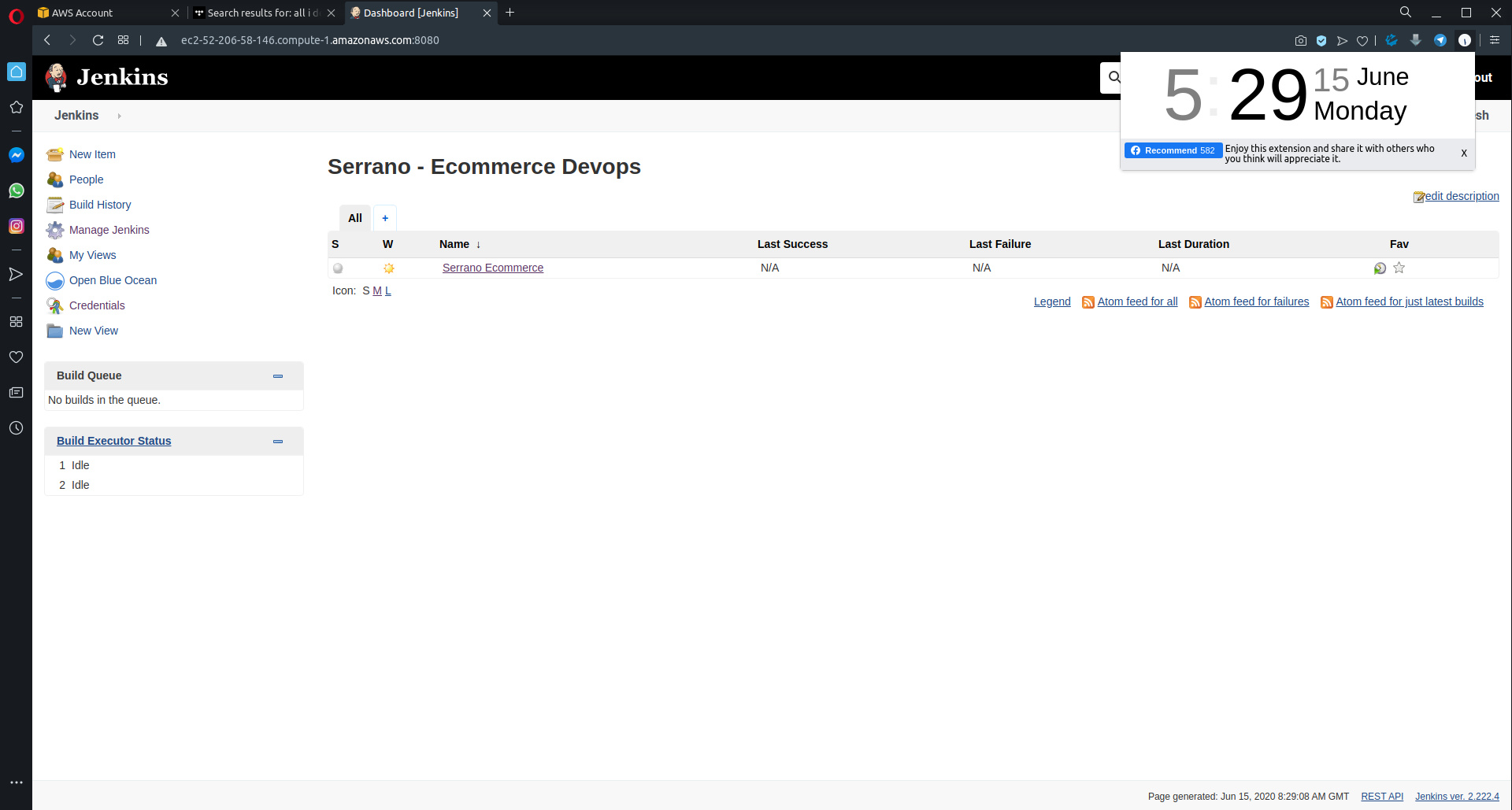Select the All view tab
Viewport: 1512px width, 810px height.
pos(355,218)
